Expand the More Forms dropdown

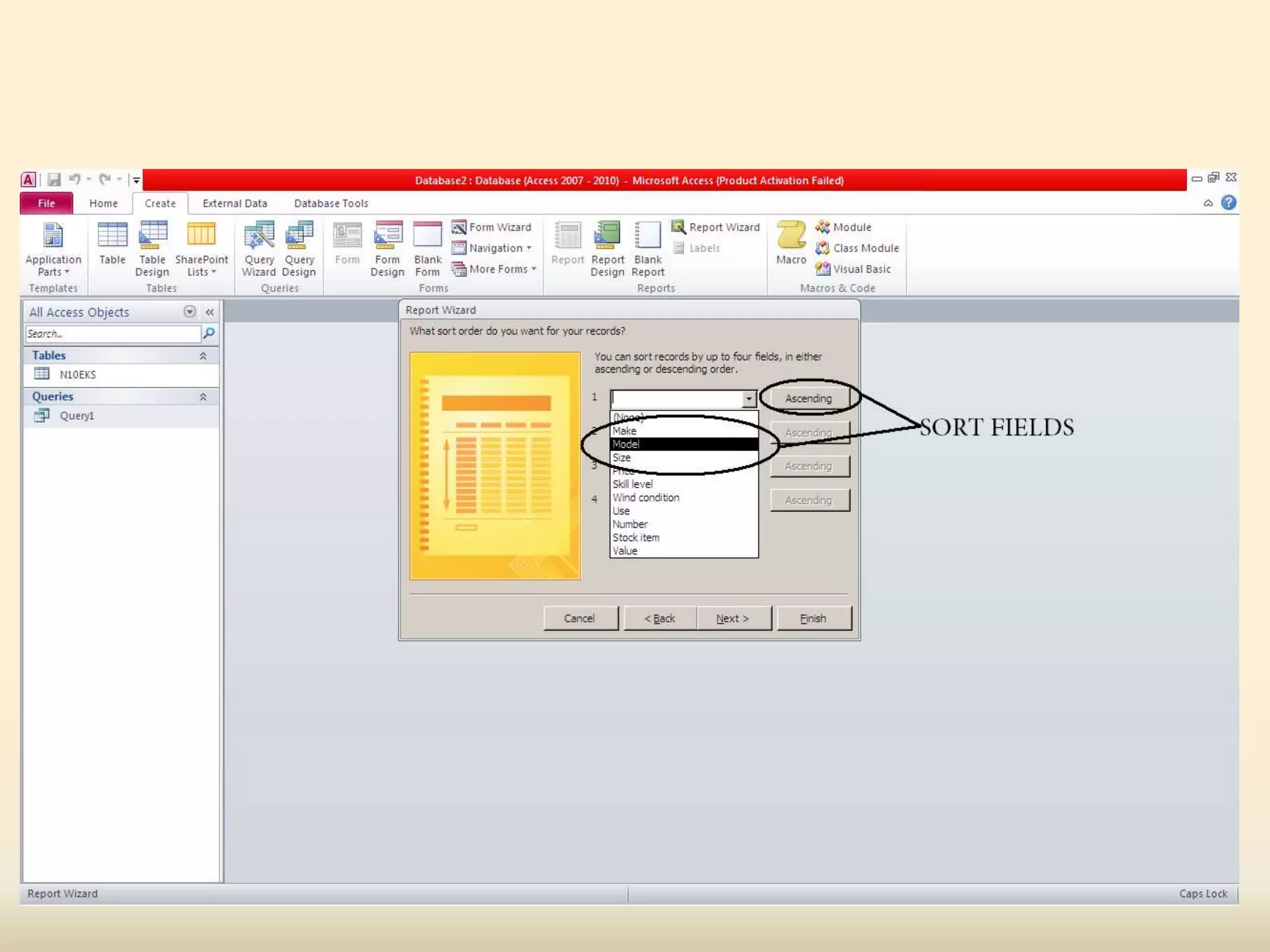click(x=495, y=269)
